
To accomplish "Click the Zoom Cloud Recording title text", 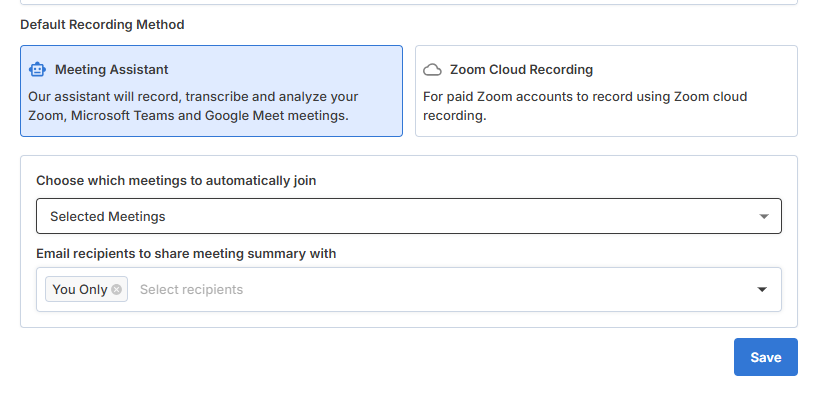I will coord(521,70).
